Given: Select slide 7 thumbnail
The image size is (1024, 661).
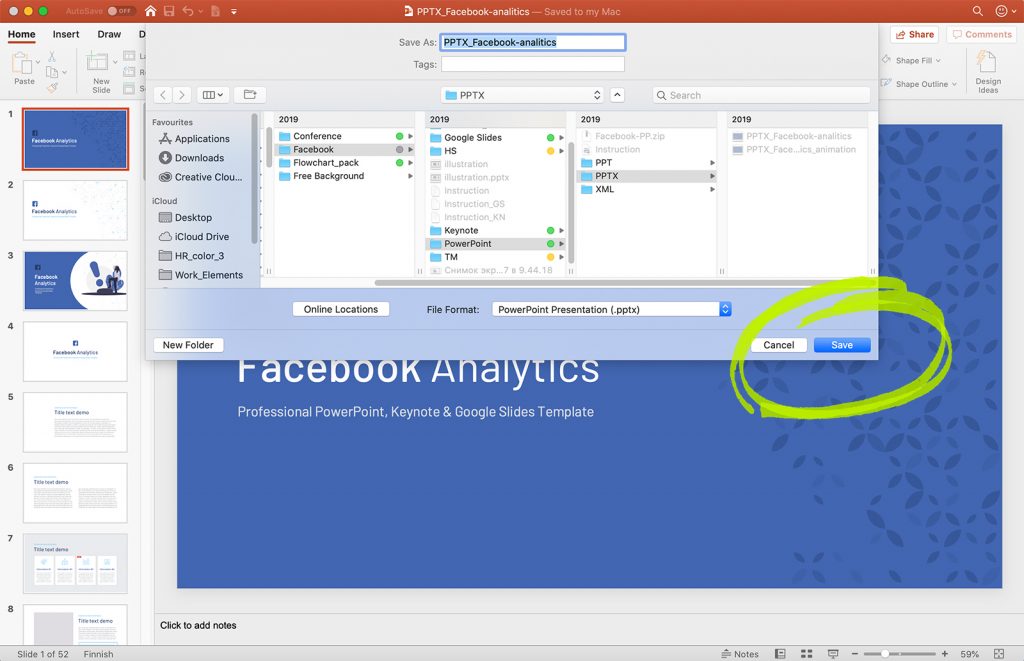Looking at the screenshot, I should pyautogui.click(x=75, y=564).
